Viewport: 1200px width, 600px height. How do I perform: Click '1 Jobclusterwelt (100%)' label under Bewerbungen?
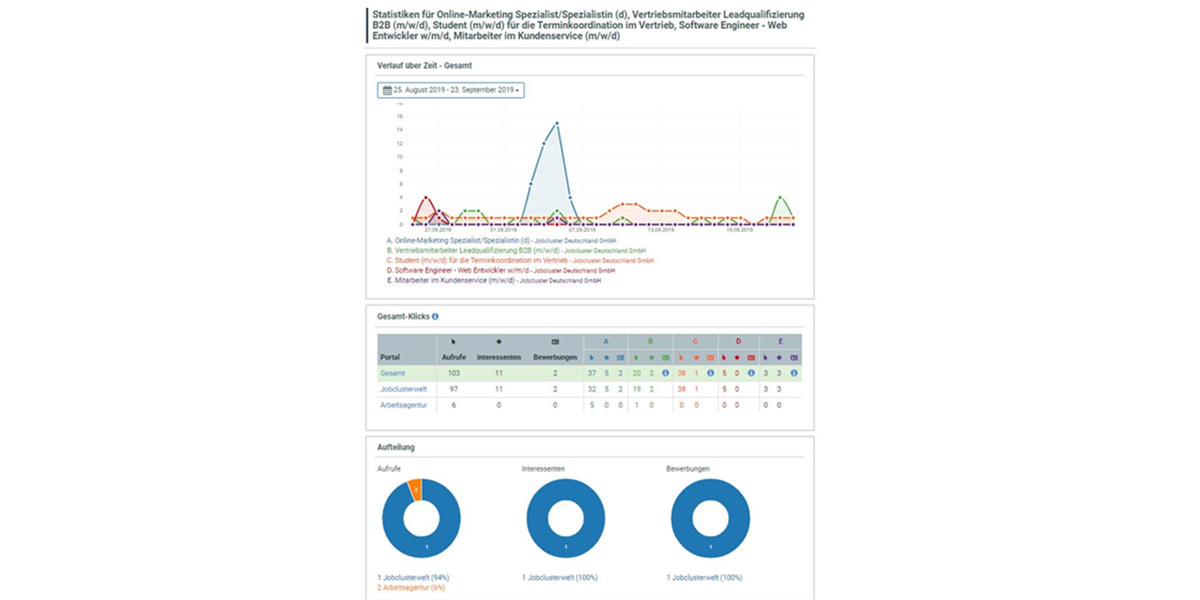click(x=705, y=577)
